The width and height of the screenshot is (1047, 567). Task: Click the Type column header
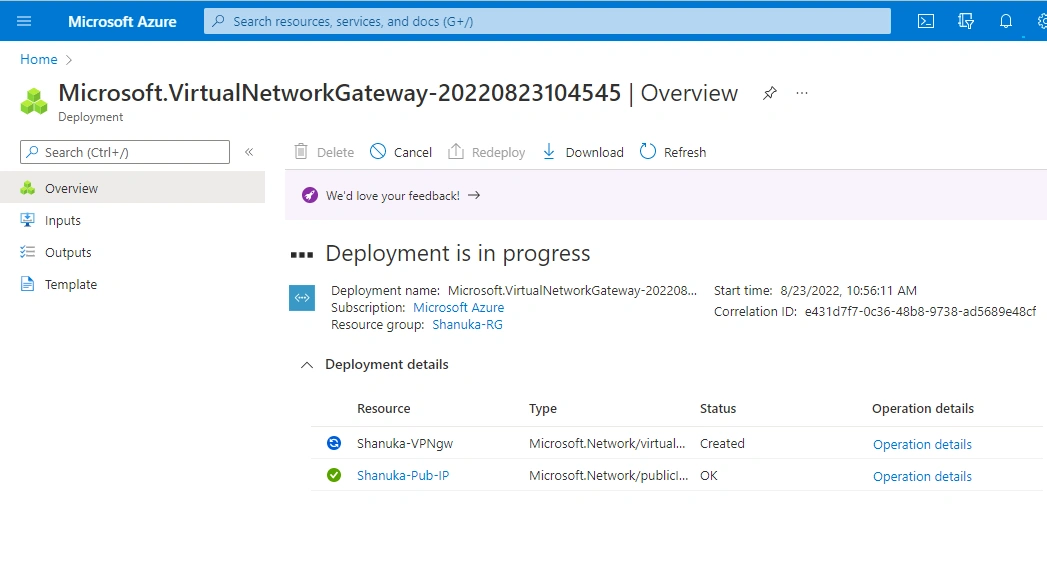click(543, 409)
